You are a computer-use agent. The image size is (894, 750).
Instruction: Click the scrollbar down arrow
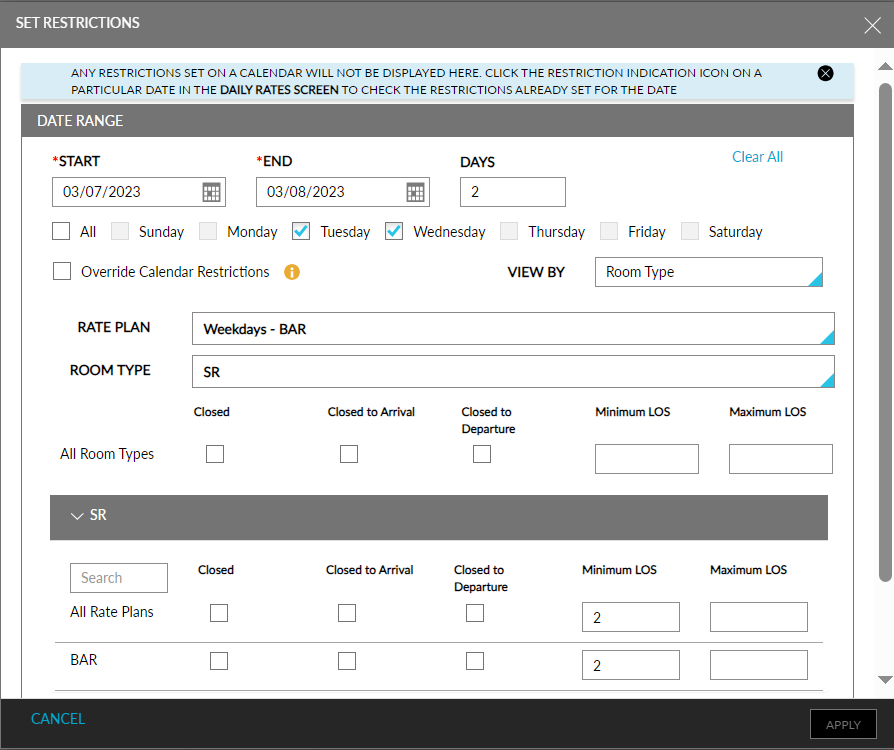[x=885, y=679]
